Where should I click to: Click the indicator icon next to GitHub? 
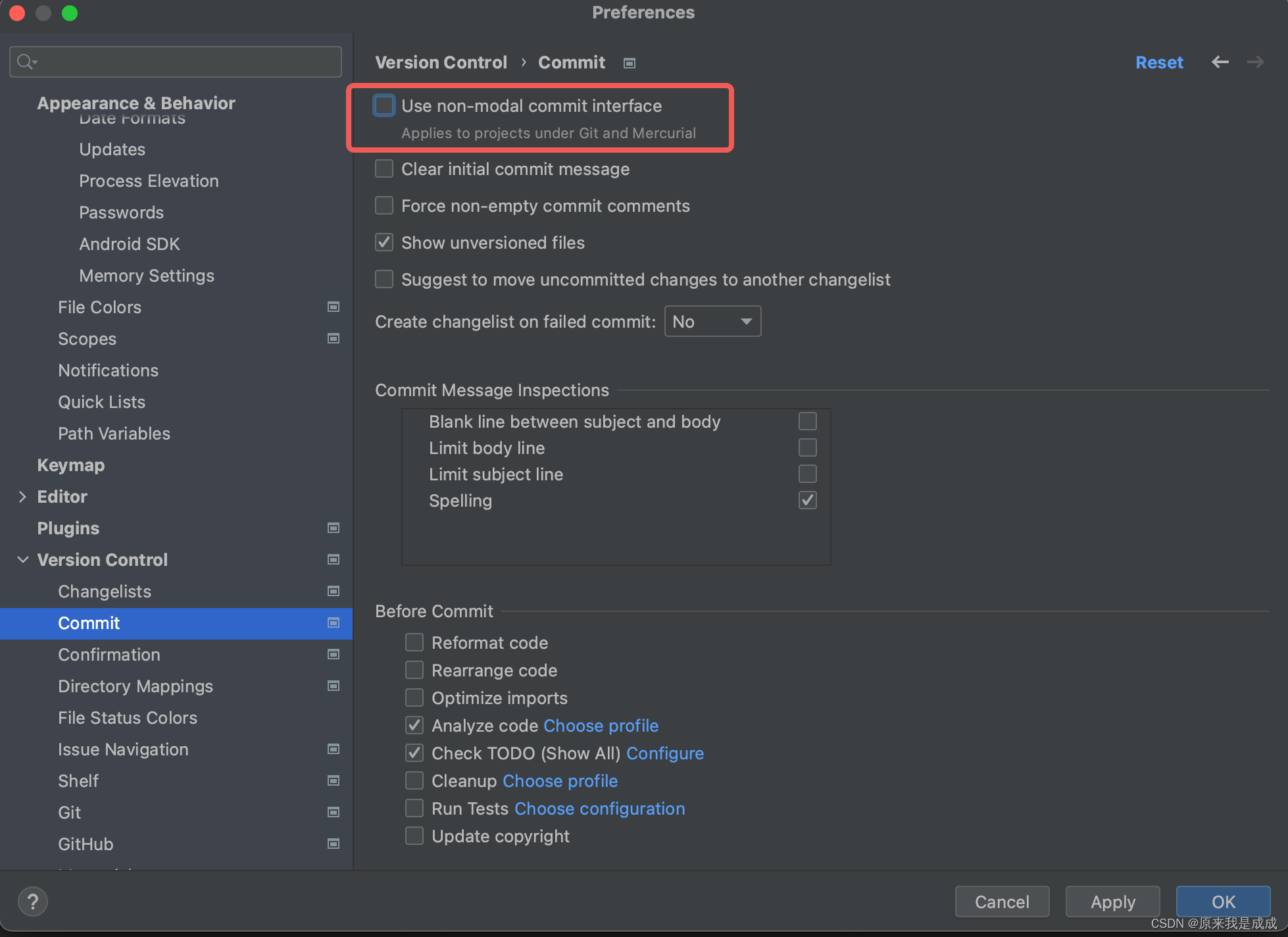click(334, 844)
